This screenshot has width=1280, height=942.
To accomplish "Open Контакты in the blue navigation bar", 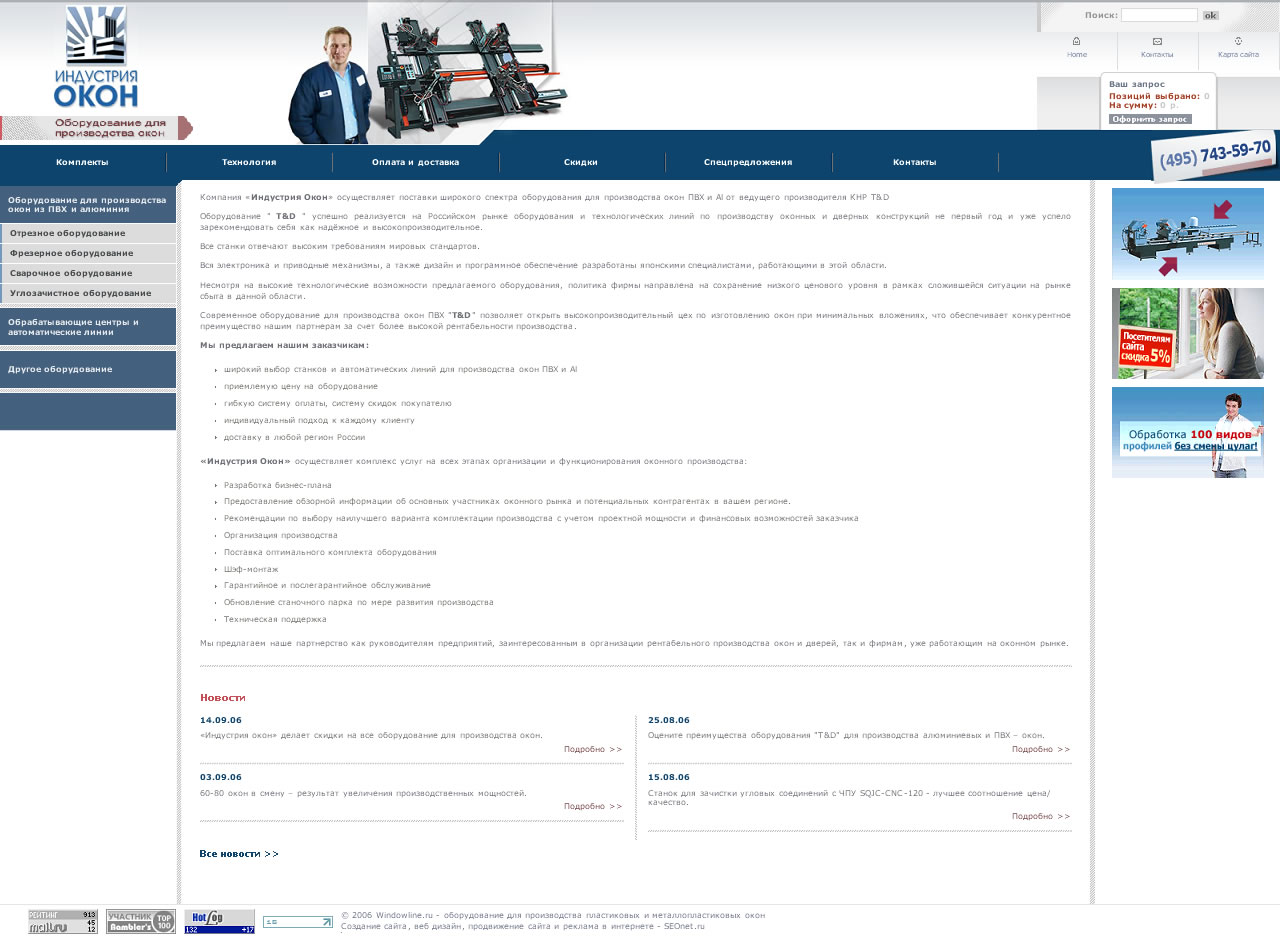I will coord(915,162).
